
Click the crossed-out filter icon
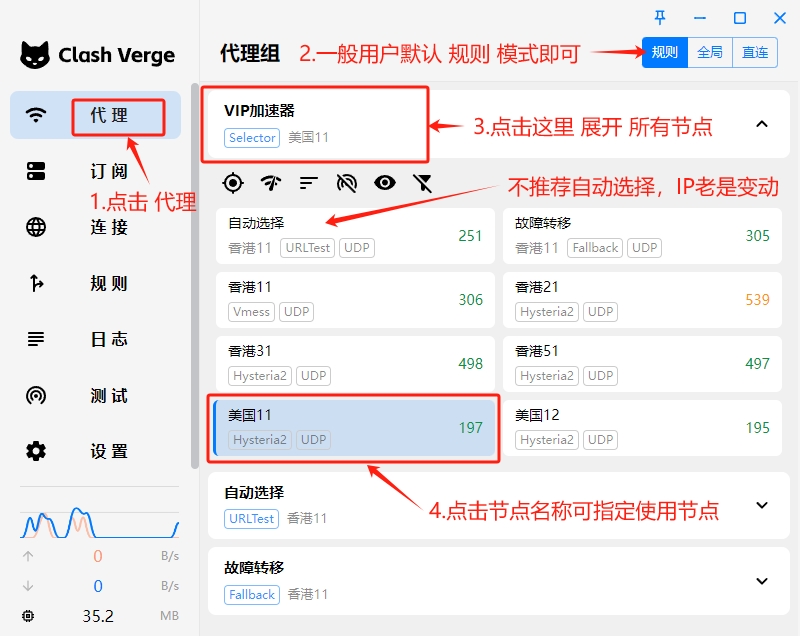tap(423, 183)
